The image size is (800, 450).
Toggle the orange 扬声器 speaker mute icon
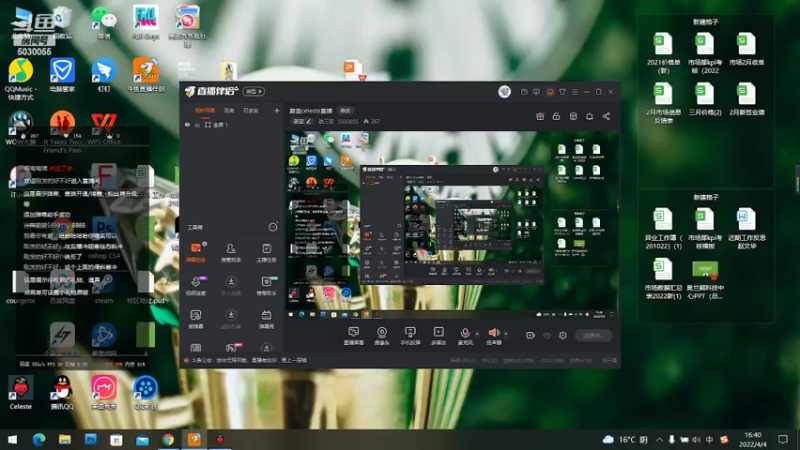click(494, 335)
